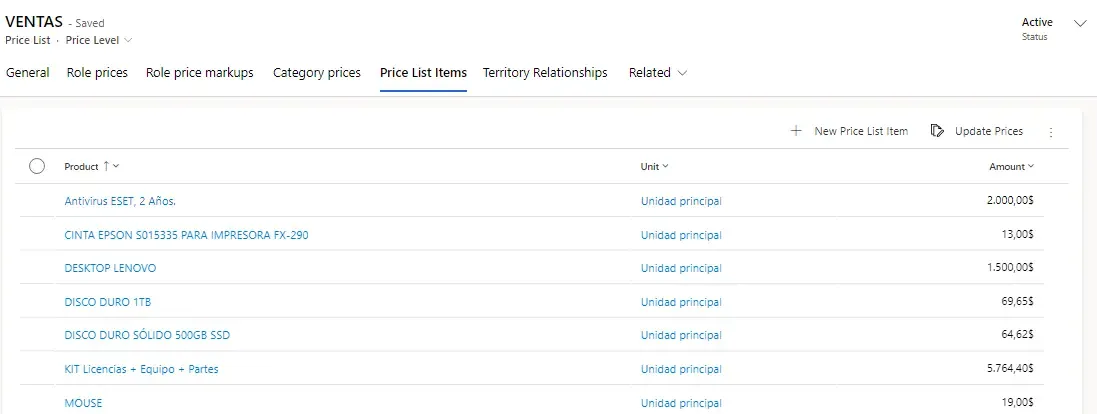1097x414 pixels.
Task: Switch to the General tab
Action: (28, 73)
